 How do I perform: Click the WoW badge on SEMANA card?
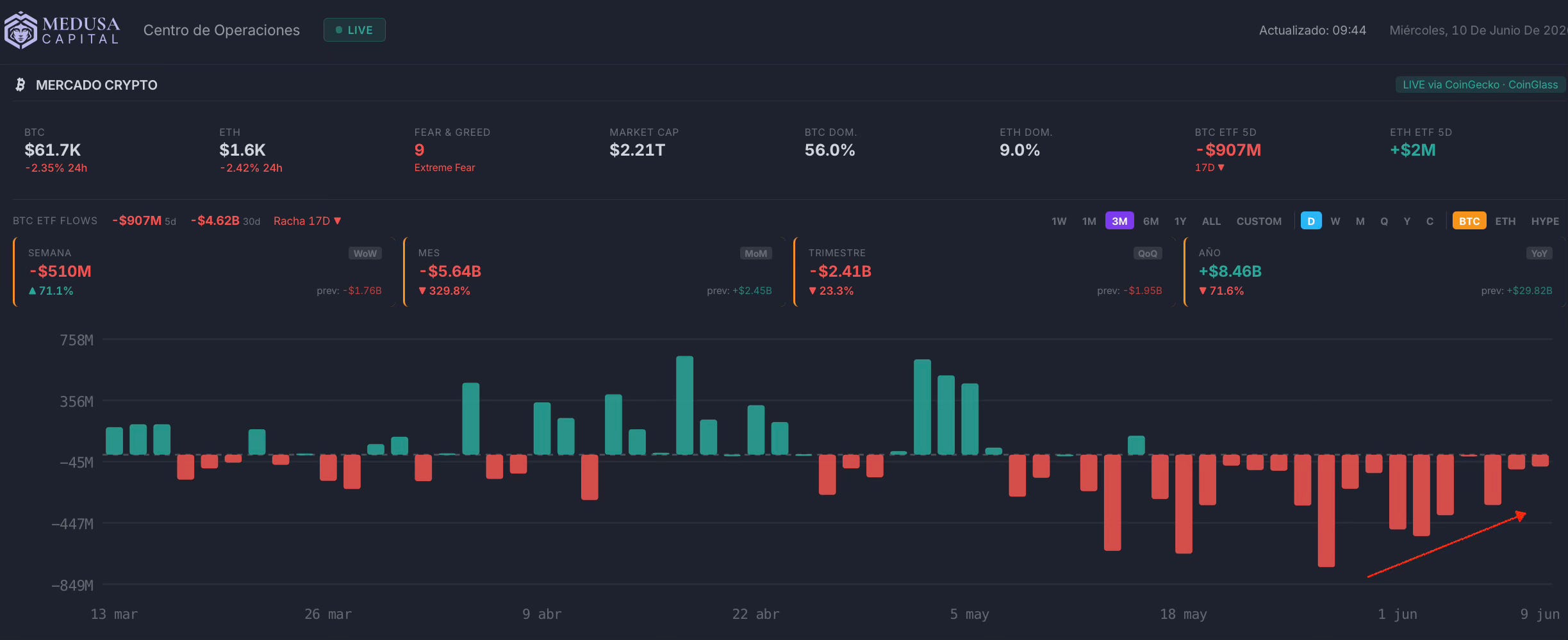coord(365,254)
